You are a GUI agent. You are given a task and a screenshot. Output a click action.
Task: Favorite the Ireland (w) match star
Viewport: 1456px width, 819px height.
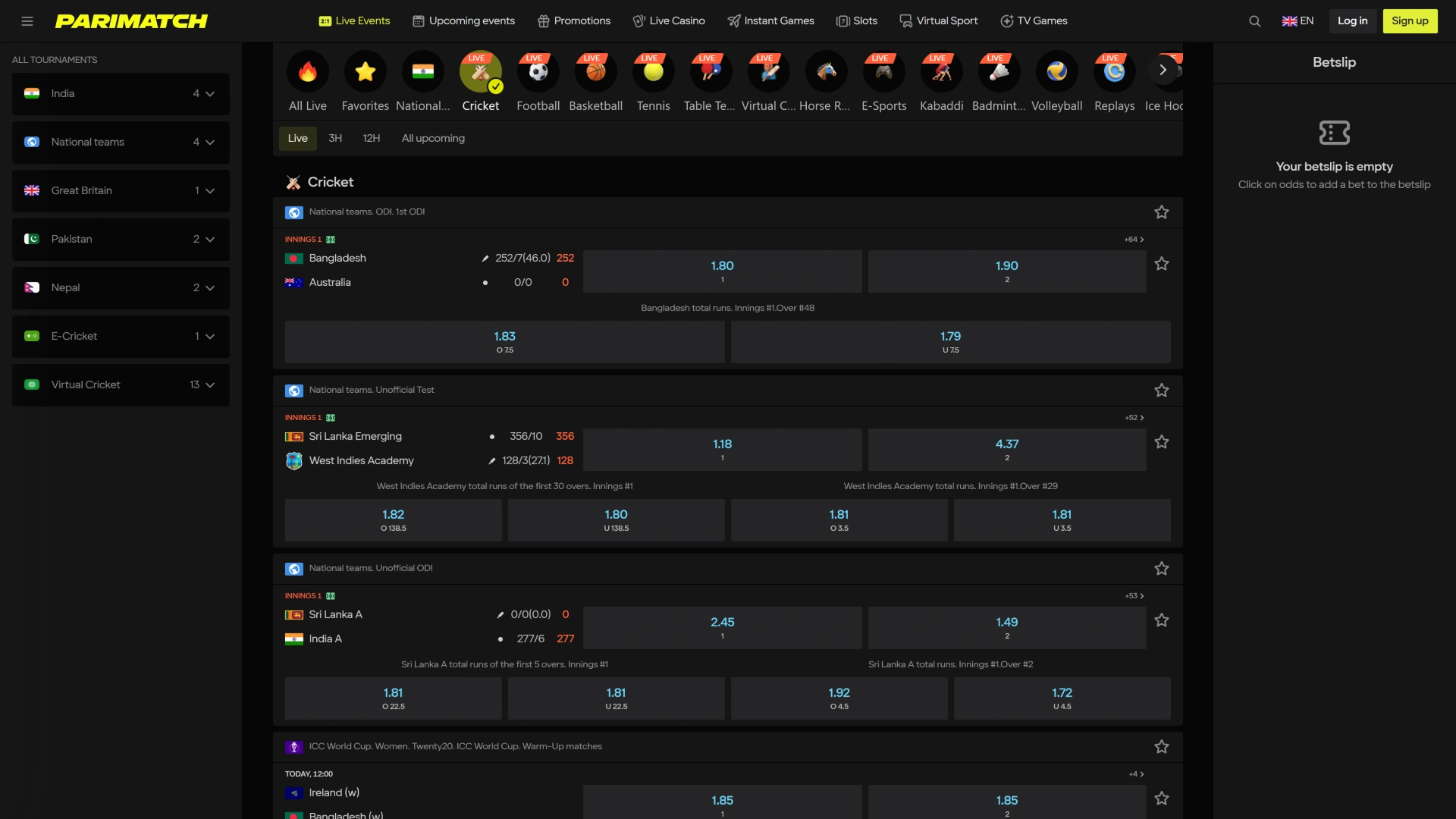pyautogui.click(x=1162, y=799)
